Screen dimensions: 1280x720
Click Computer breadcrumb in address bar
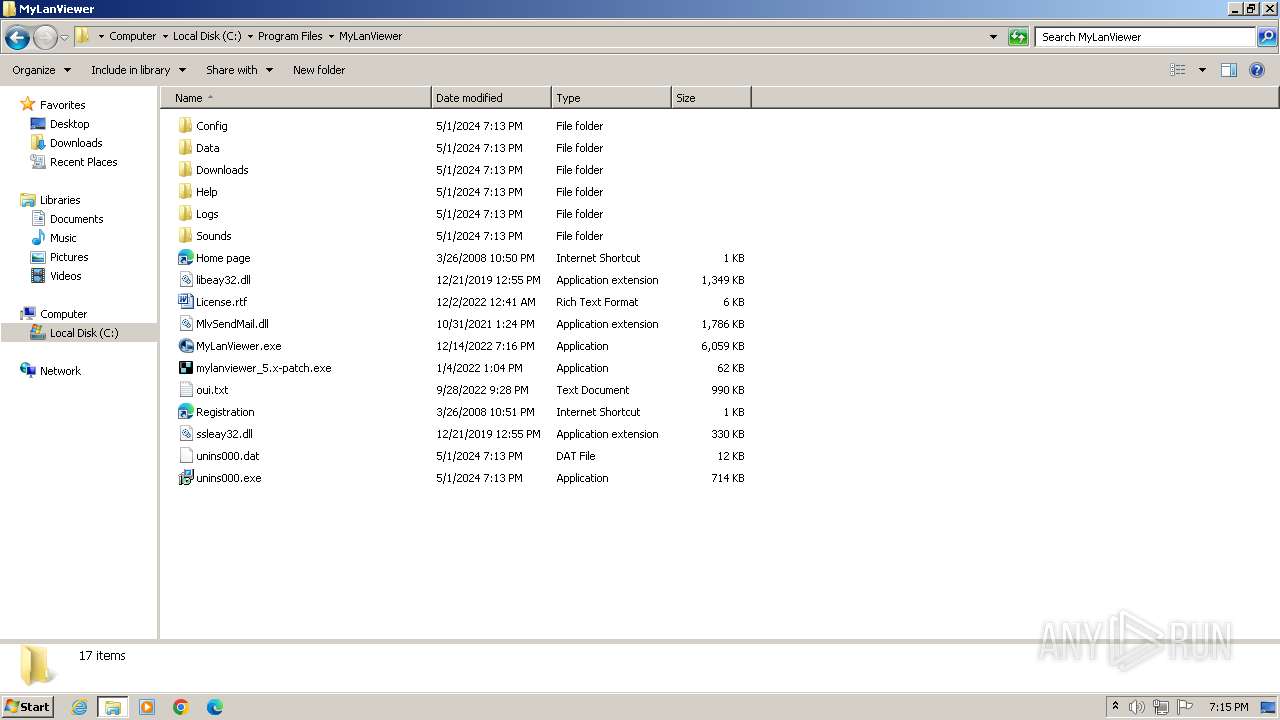[x=132, y=36]
